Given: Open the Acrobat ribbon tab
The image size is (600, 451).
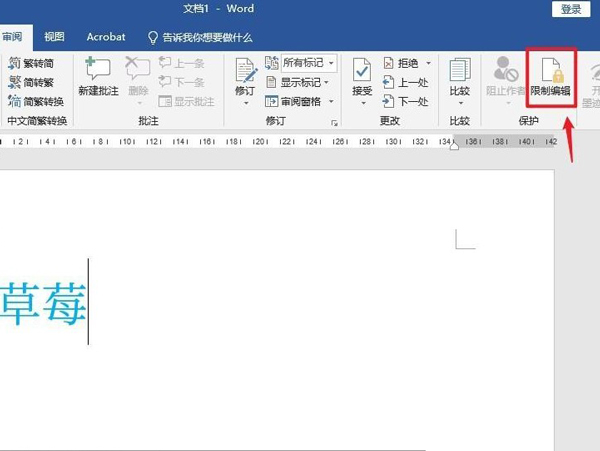Looking at the screenshot, I should click(x=106, y=37).
